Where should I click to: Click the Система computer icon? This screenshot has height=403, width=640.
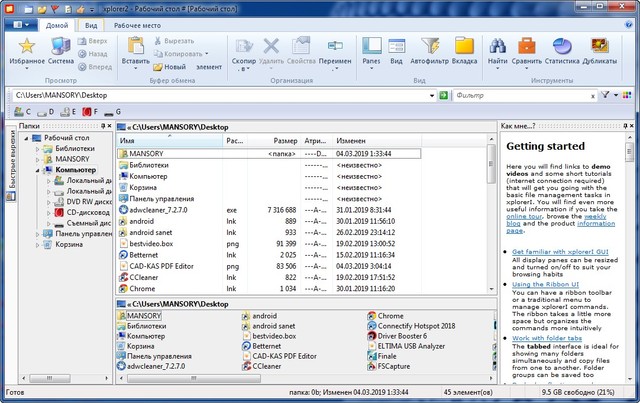(x=59, y=45)
